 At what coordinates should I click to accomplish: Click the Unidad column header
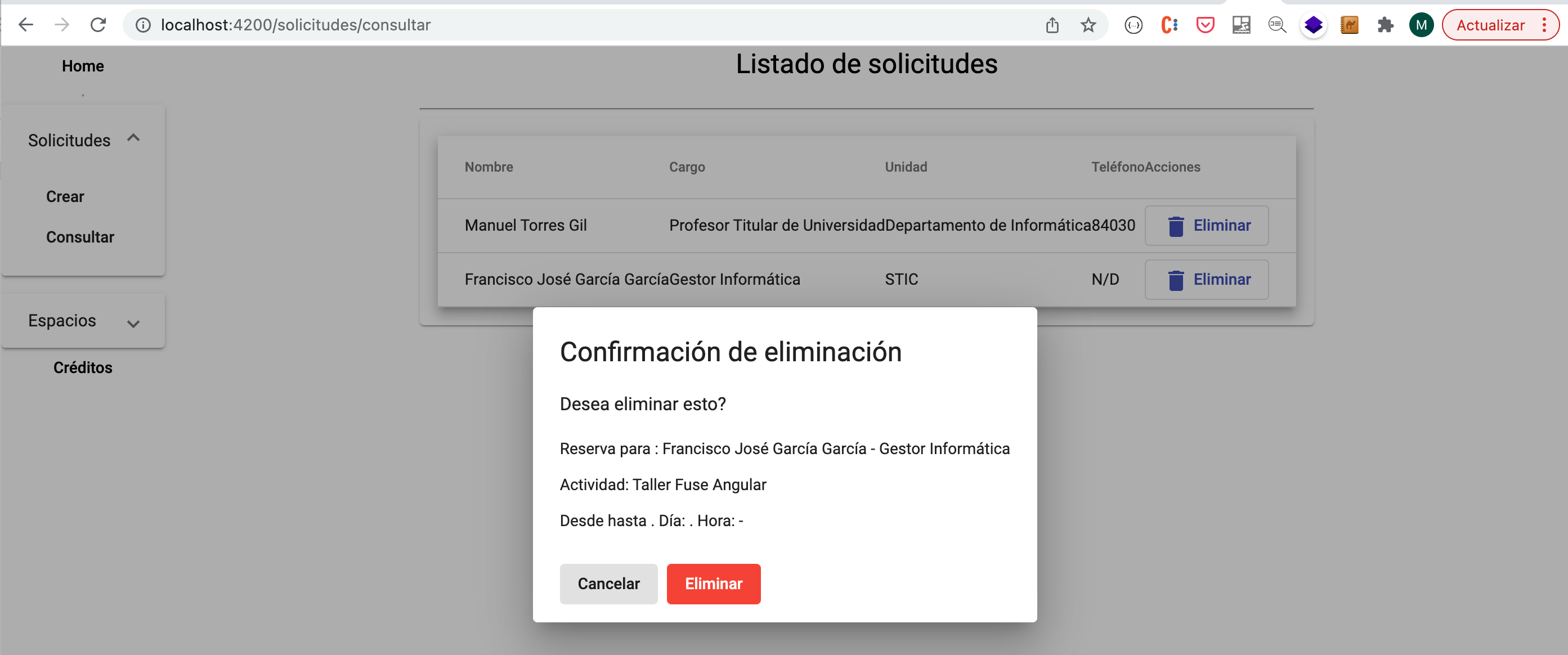point(906,167)
